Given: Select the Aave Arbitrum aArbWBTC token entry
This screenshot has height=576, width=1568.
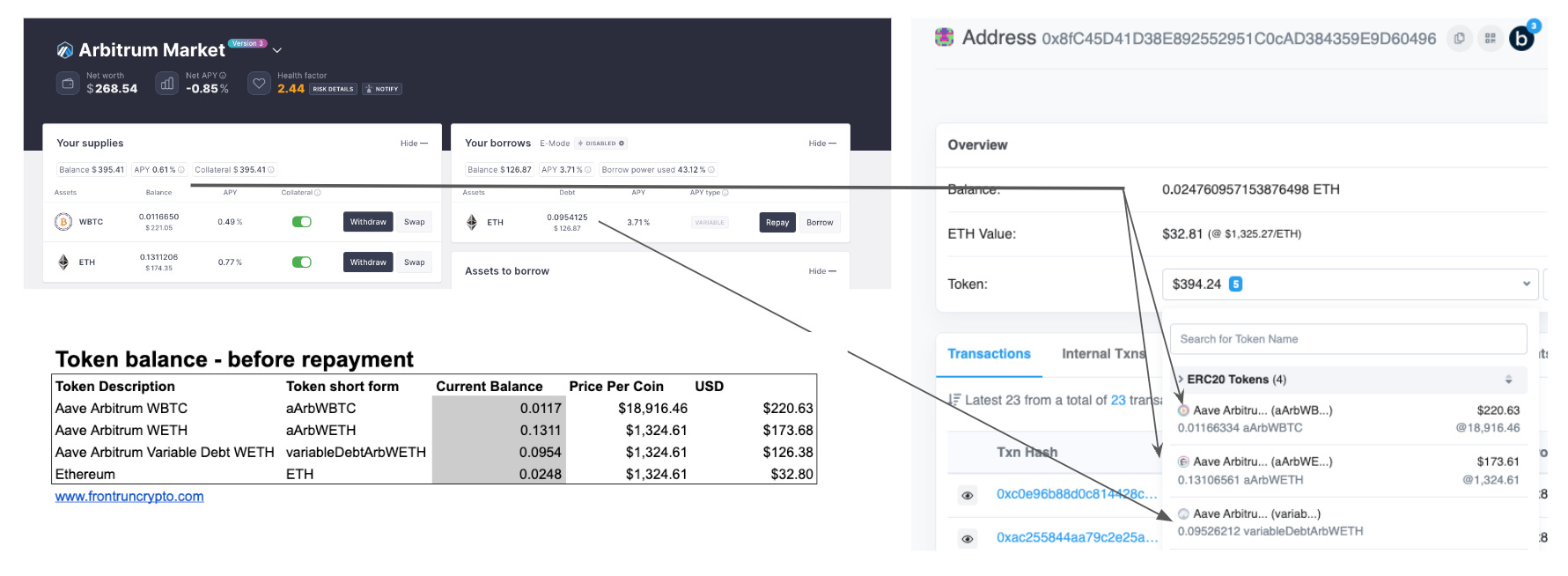Looking at the screenshot, I should pos(1349,419).
